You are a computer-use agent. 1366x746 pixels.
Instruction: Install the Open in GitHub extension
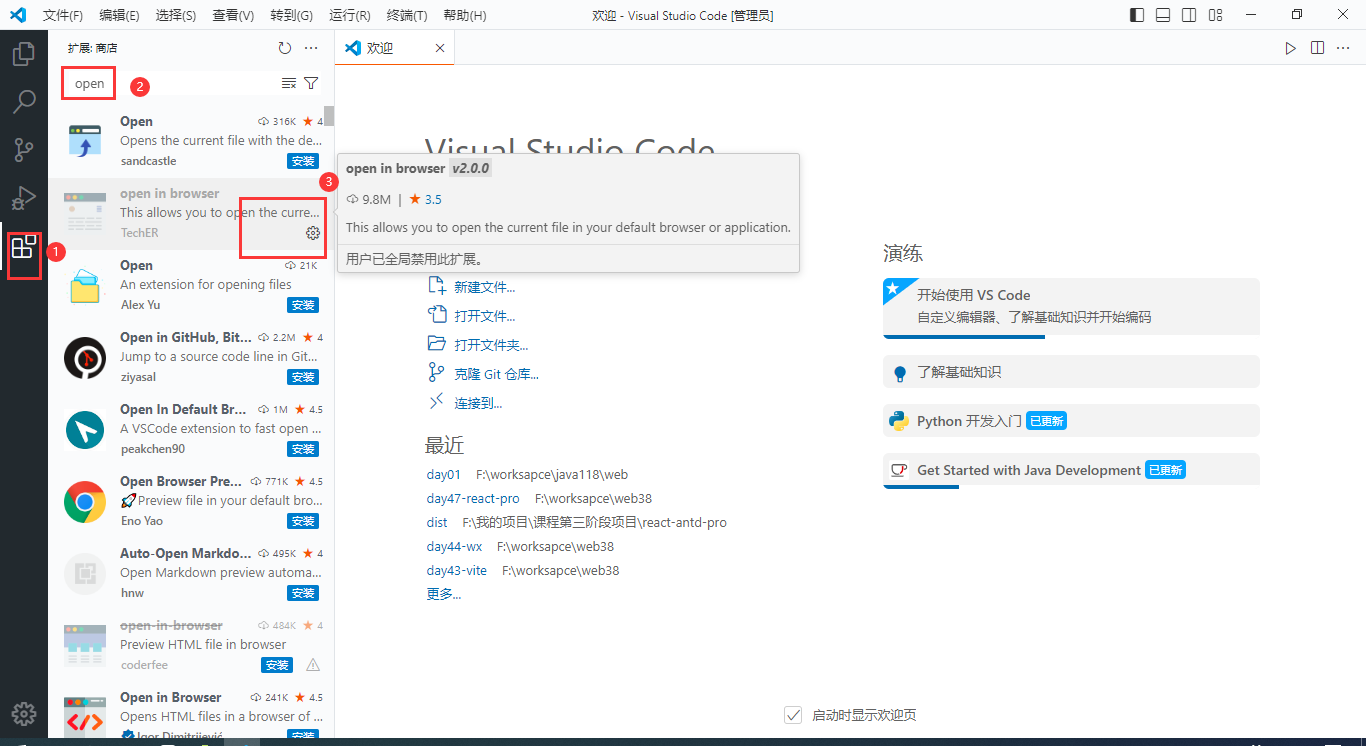[303, 377]
